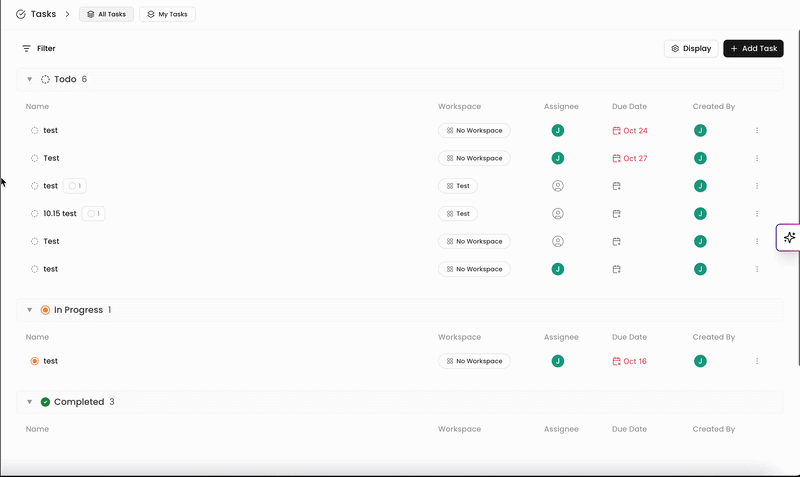
Task: Change the Oct 27 due date
Action: click(x=630, y=158)
